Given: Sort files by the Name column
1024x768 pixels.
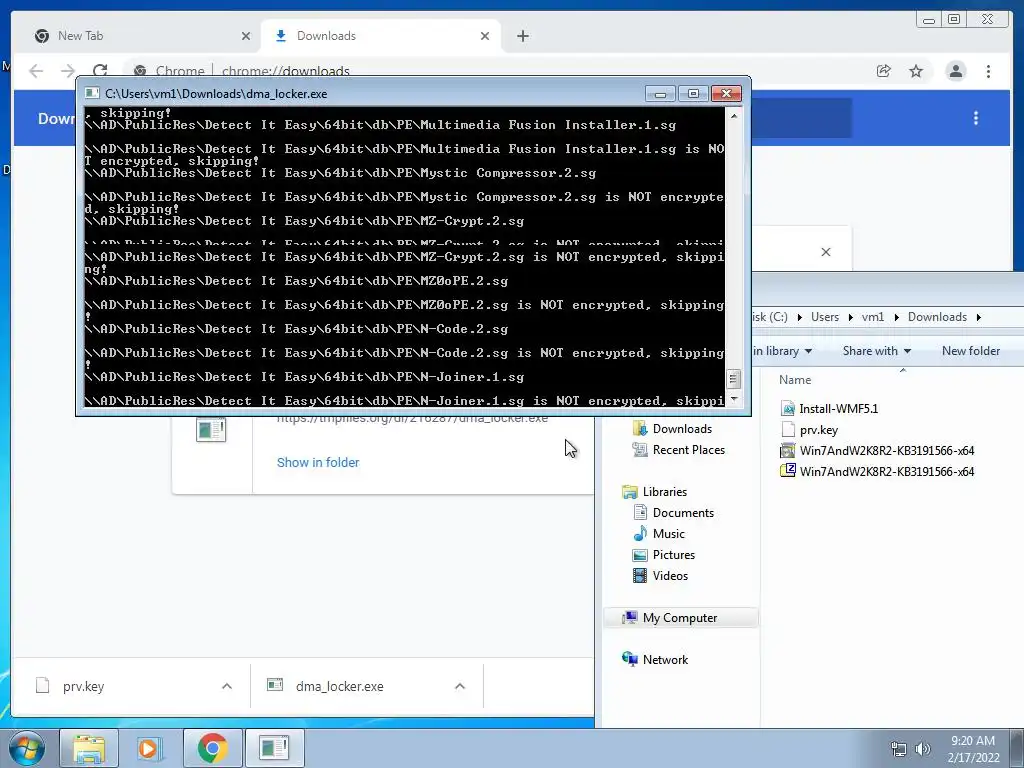Looking at the screenshot, I should pyautogui.click(x=795, y=379).
